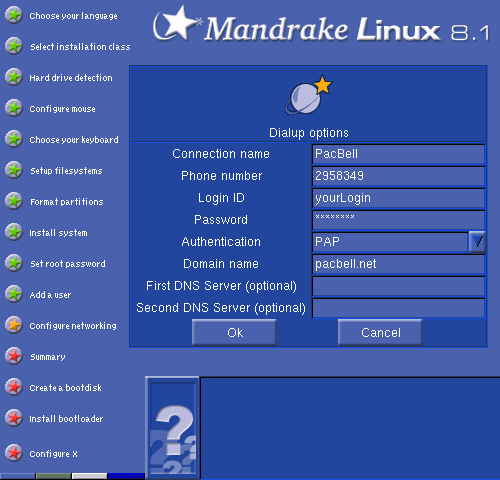Click the Configure mouse step text

(62, 109)
